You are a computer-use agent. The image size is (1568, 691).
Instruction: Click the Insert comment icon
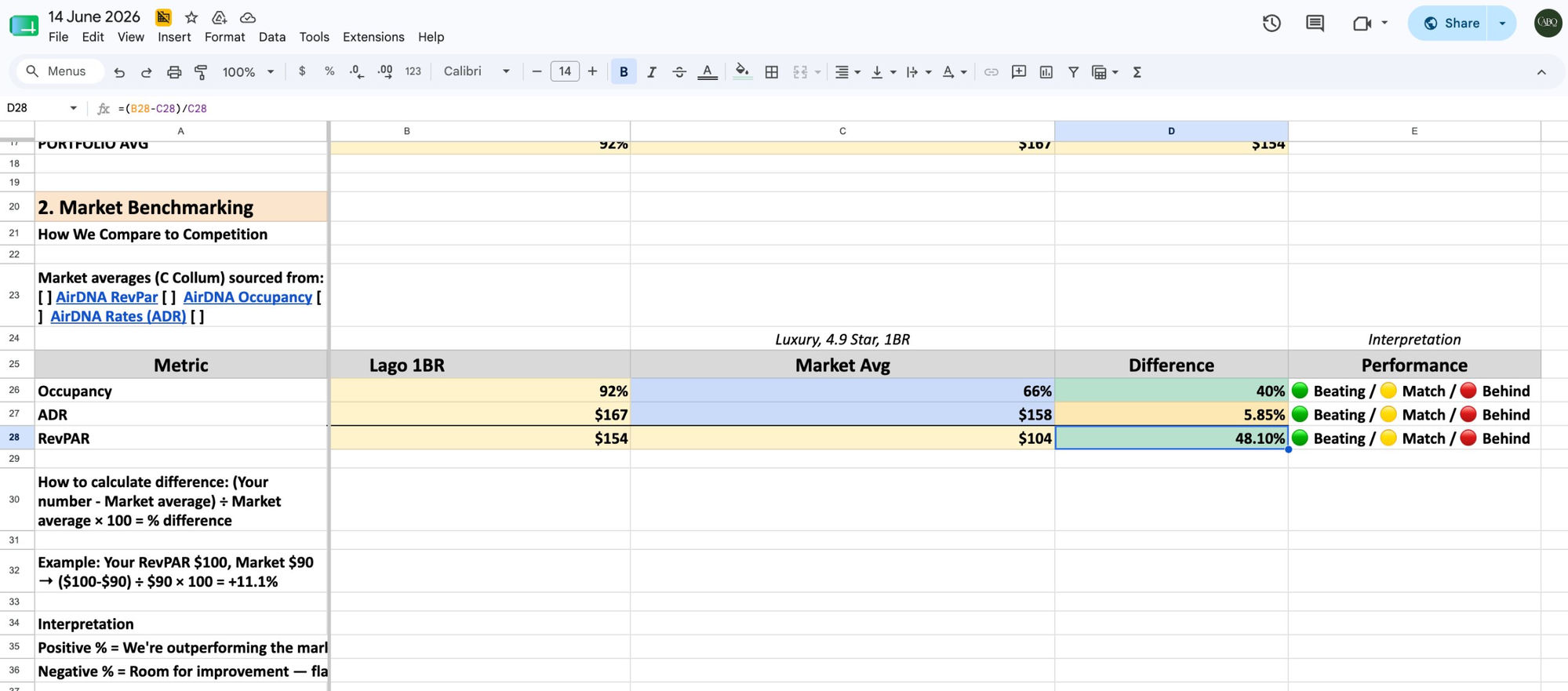1019,72
